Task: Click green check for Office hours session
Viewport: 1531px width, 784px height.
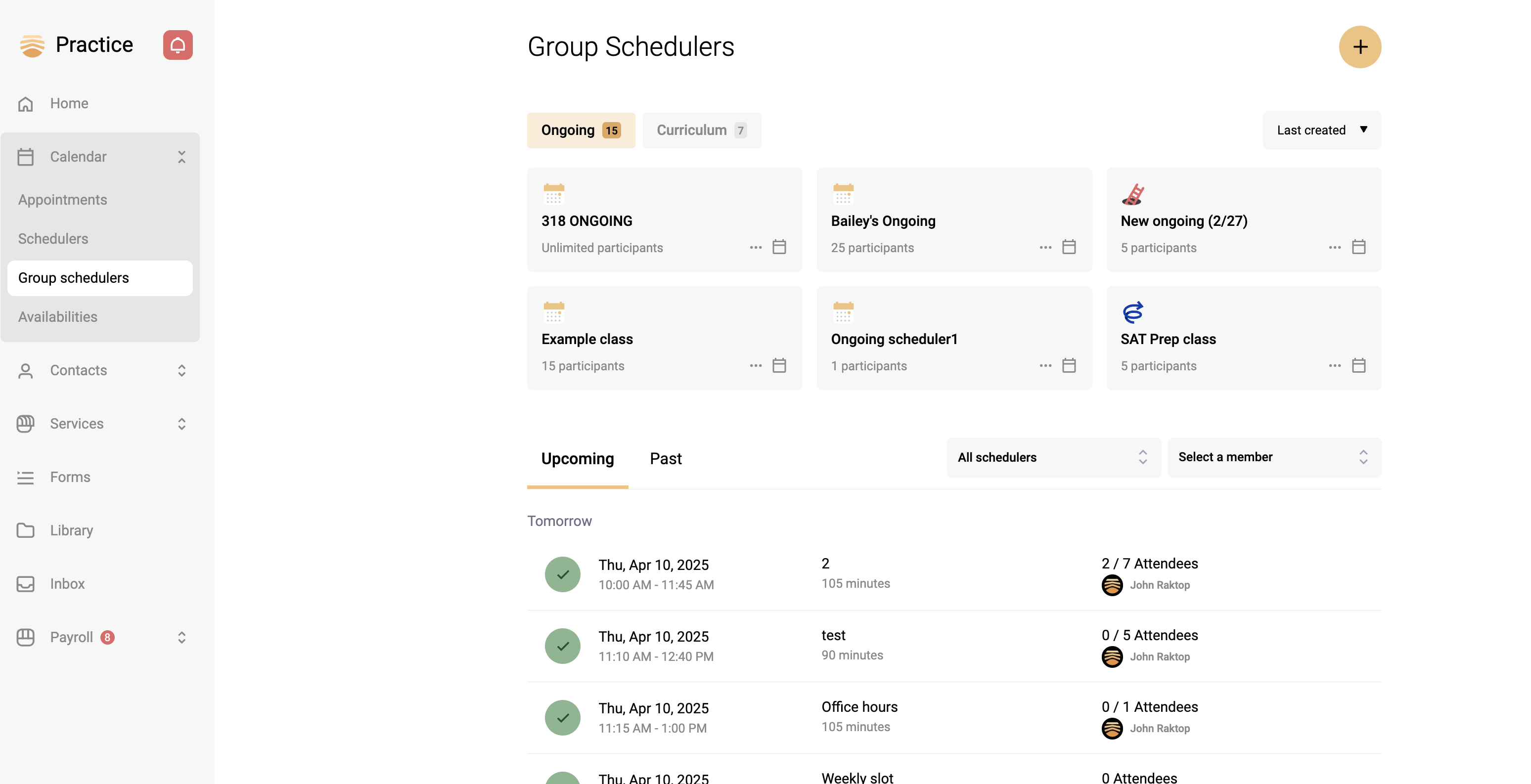Action: coord(562,717)
